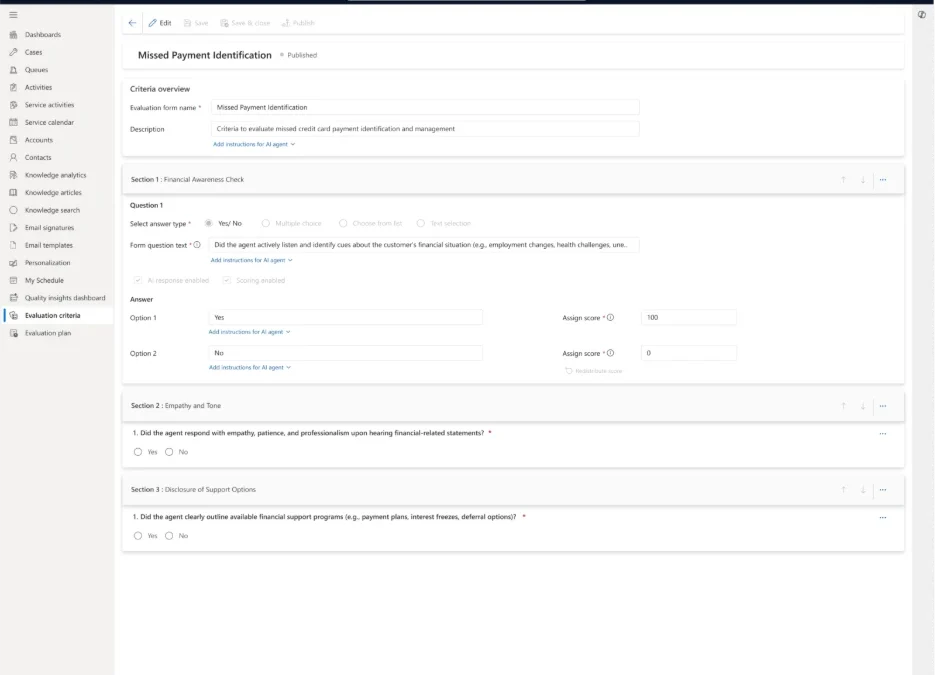
Task: Expand Add instructions for AI agent under Option 1
Action: point(249,332)
